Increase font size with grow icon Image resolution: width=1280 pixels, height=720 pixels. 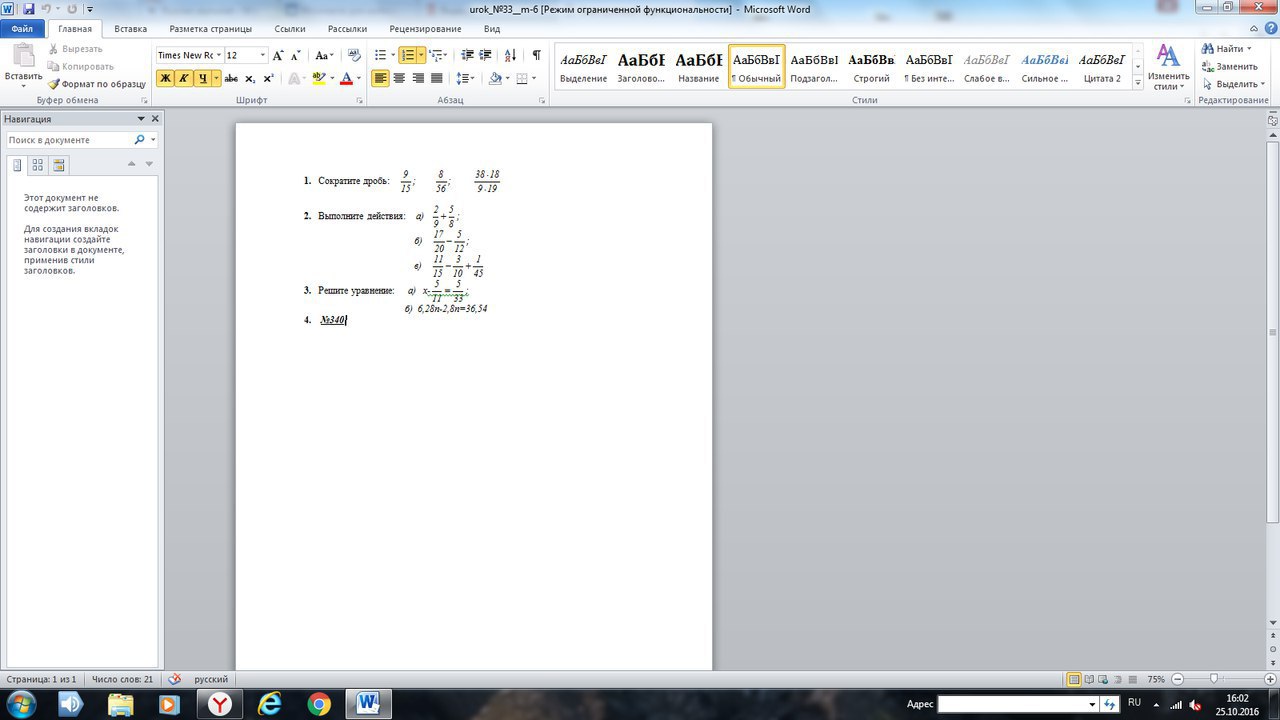coord(279,55)
